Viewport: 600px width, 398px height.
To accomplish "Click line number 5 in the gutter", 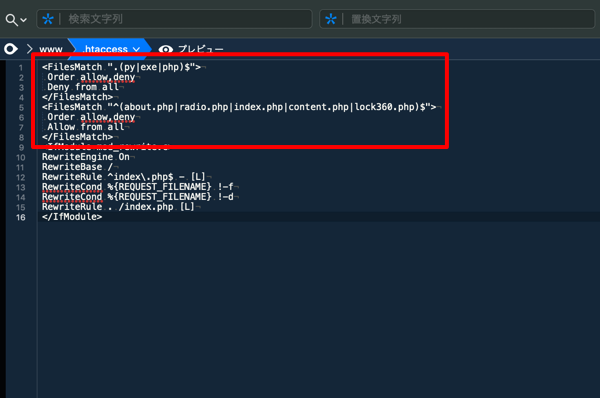I will pyautogui.click(x=21, y=108).
